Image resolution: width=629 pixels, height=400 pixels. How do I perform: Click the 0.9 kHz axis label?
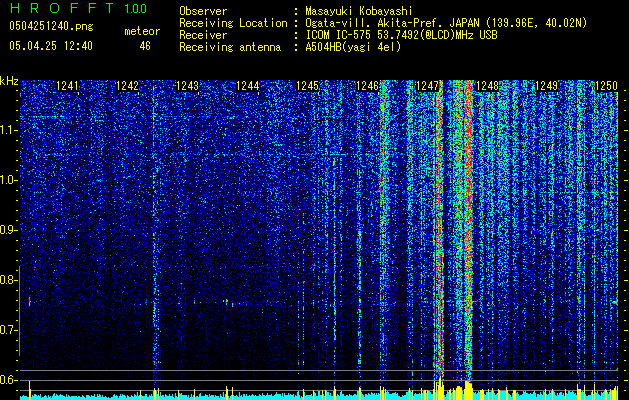(x=7, y=230)
